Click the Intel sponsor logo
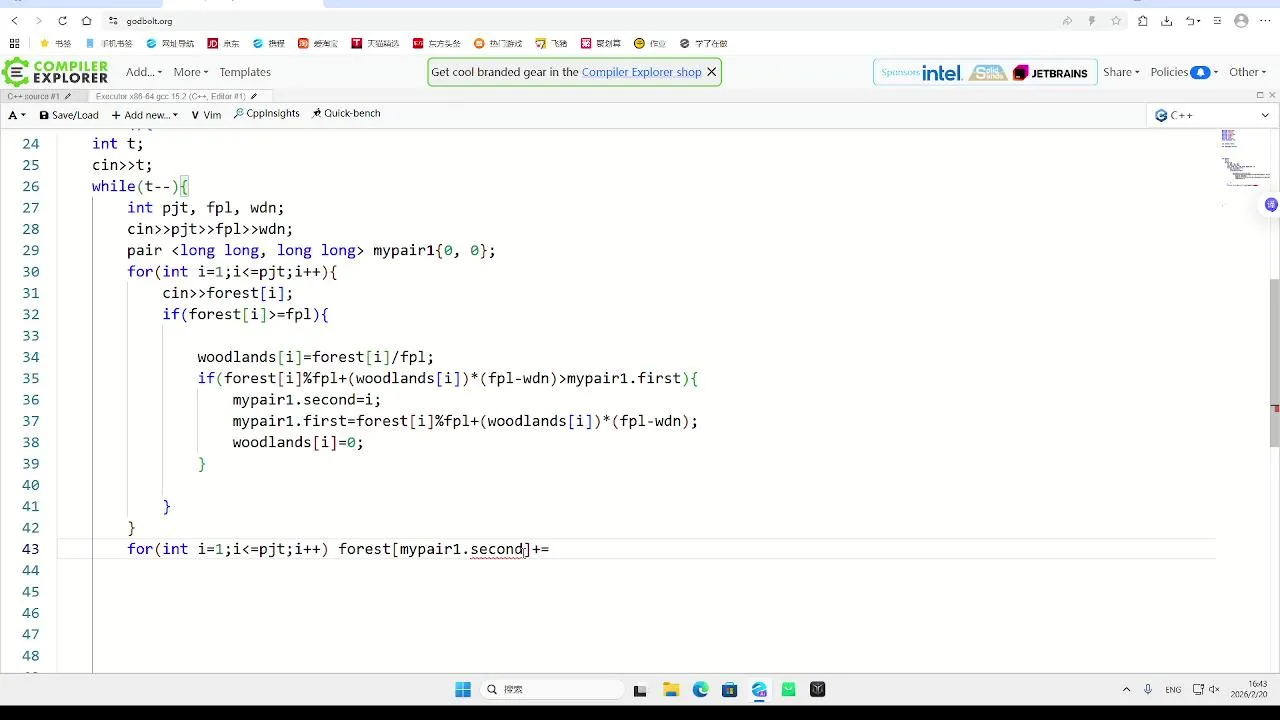 [942, 73]
